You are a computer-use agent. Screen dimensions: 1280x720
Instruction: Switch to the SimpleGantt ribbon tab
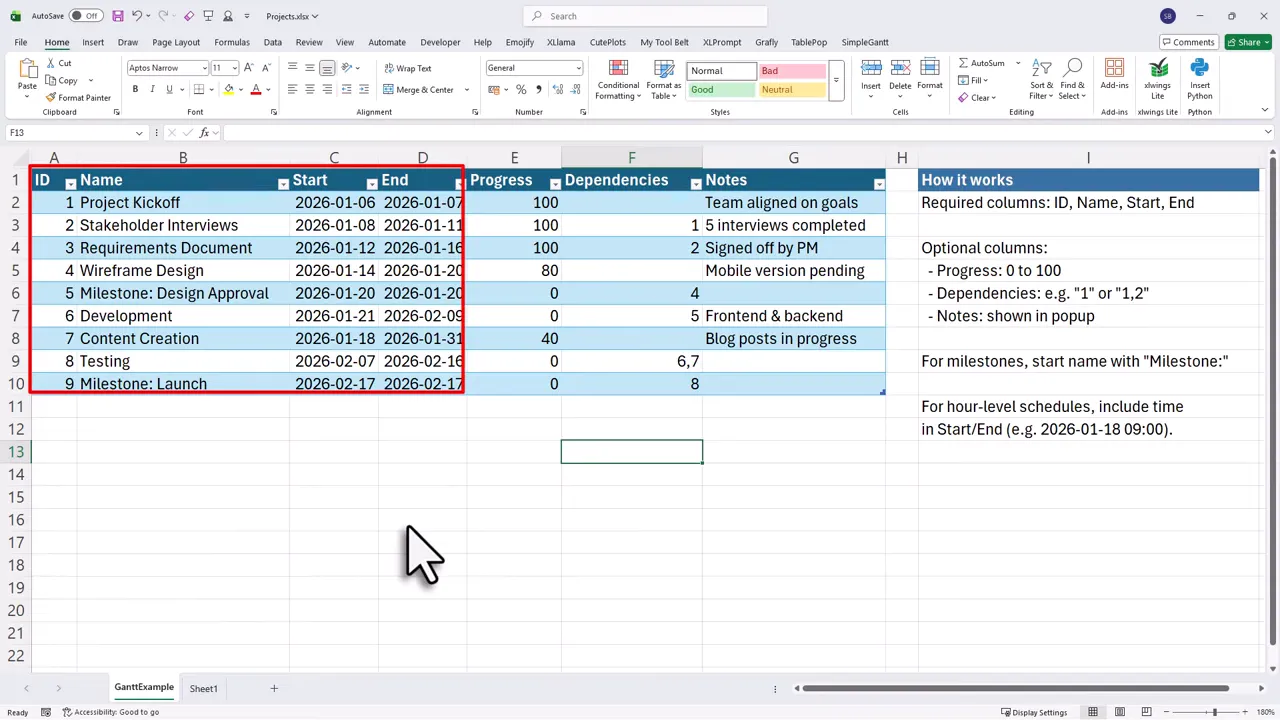click(x=864, y=42)
